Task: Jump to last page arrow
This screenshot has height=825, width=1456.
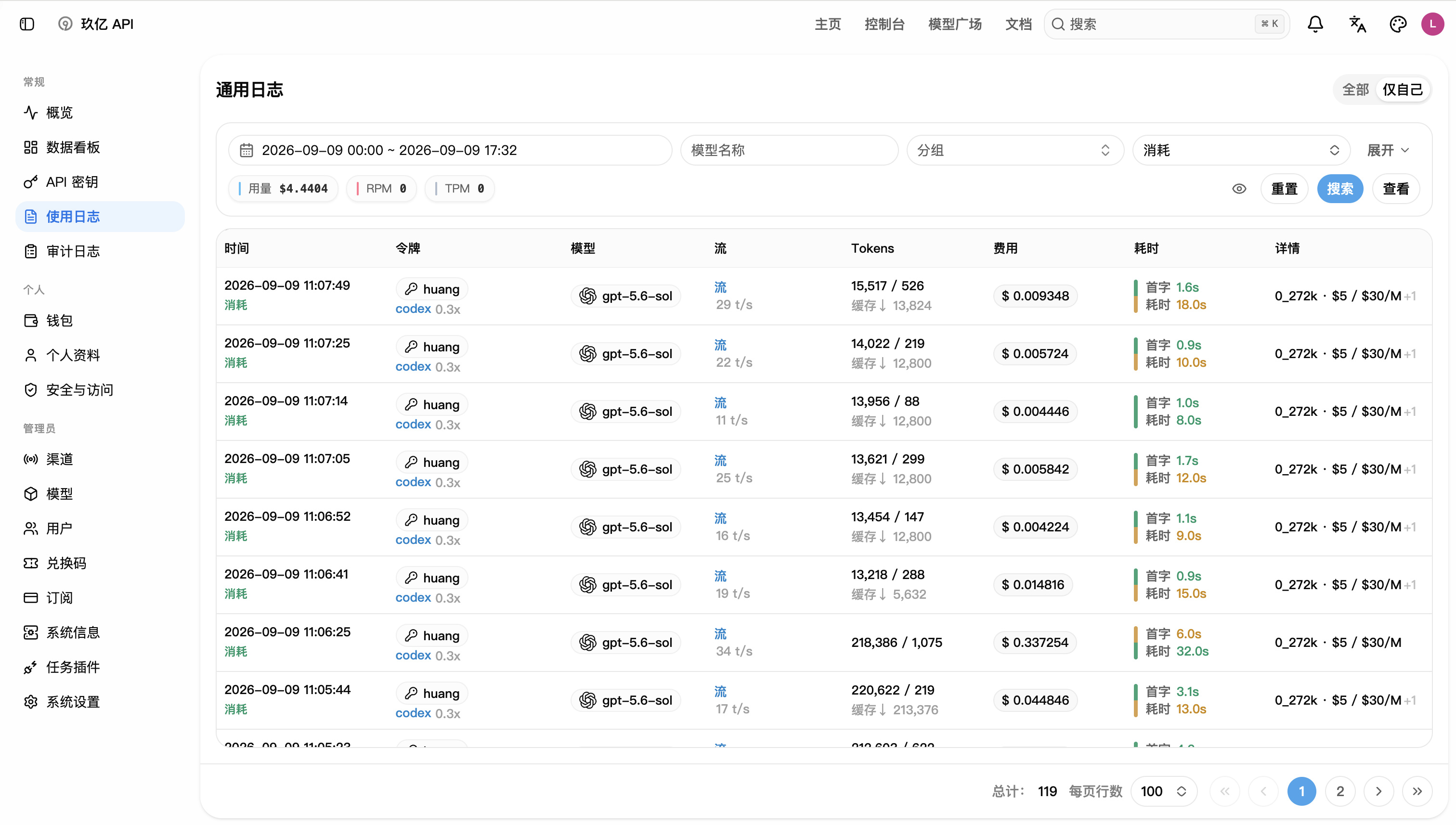Action: pos(1417,791)
